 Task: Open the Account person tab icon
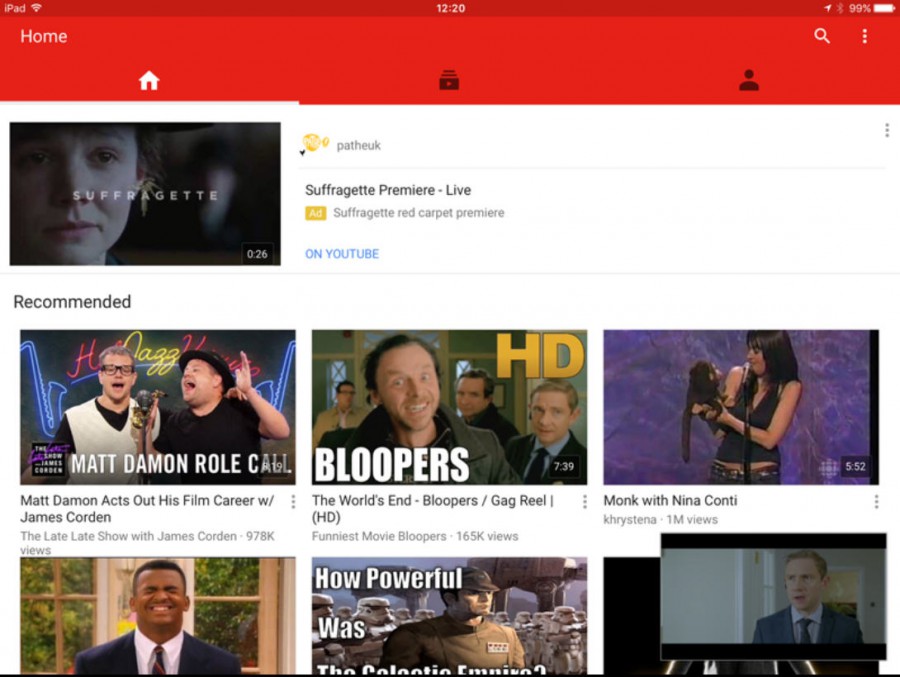tap(749, 81)
